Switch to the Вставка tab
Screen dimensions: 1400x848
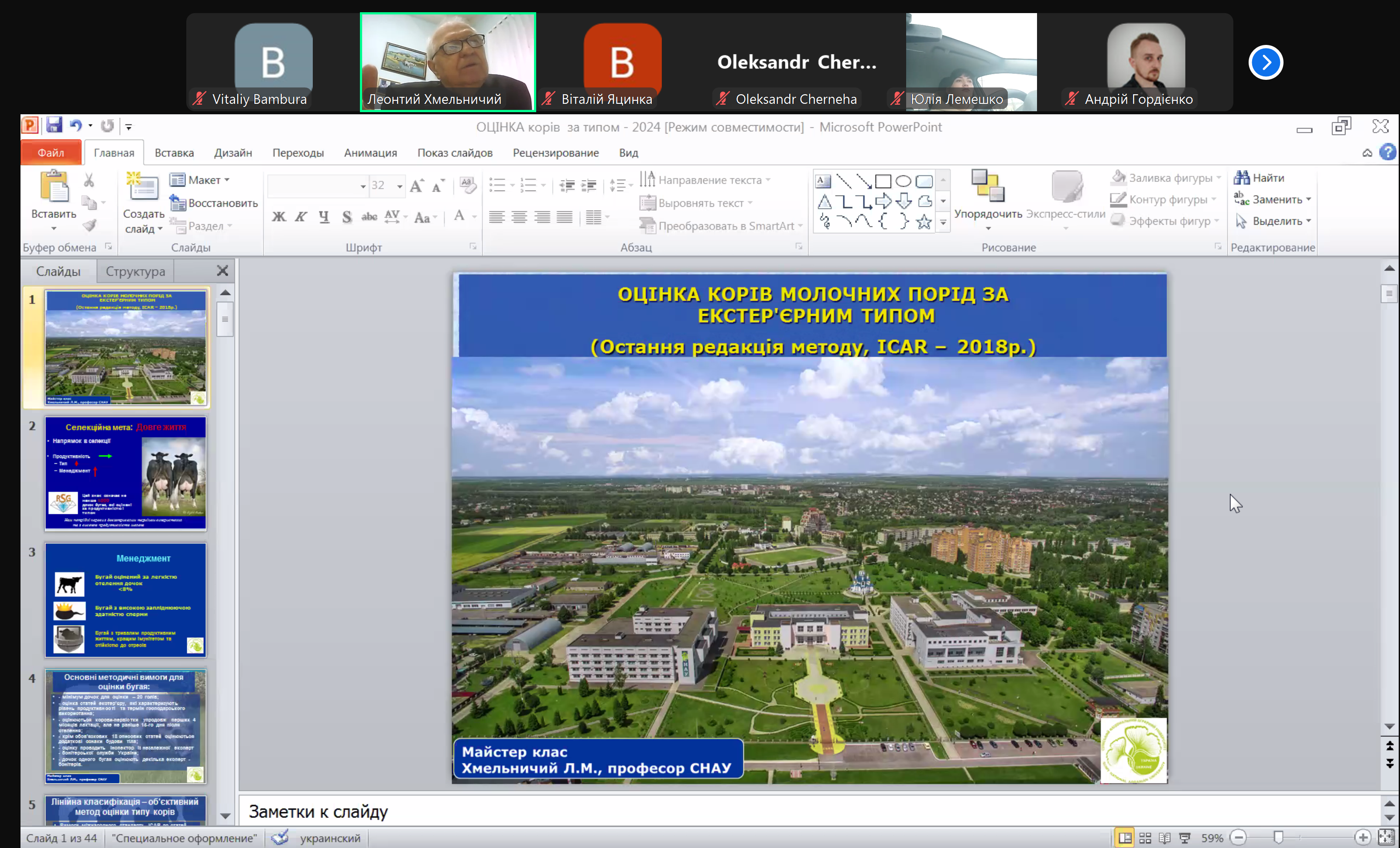174,153
